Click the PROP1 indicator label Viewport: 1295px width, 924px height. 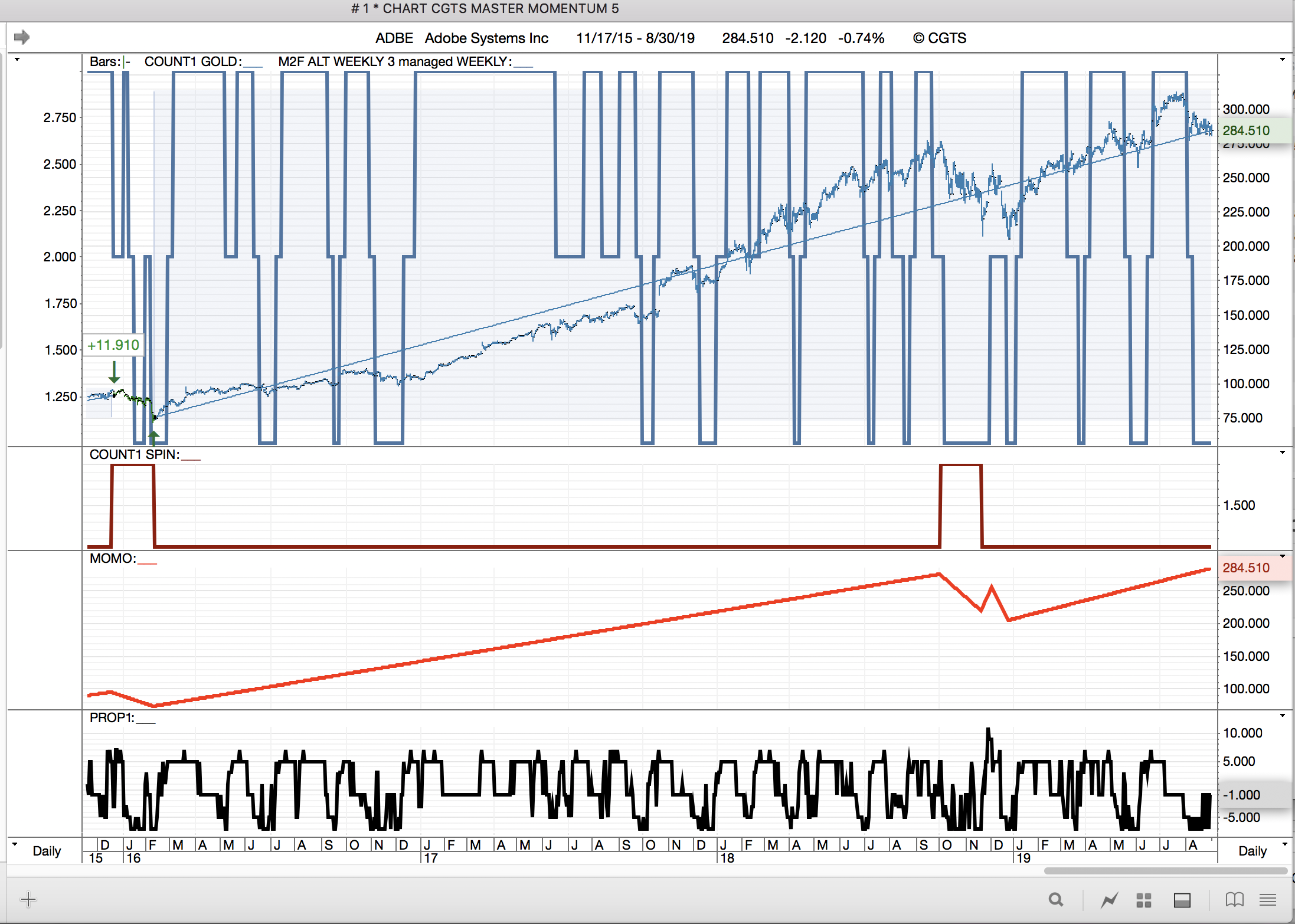[x=112, y=717]
